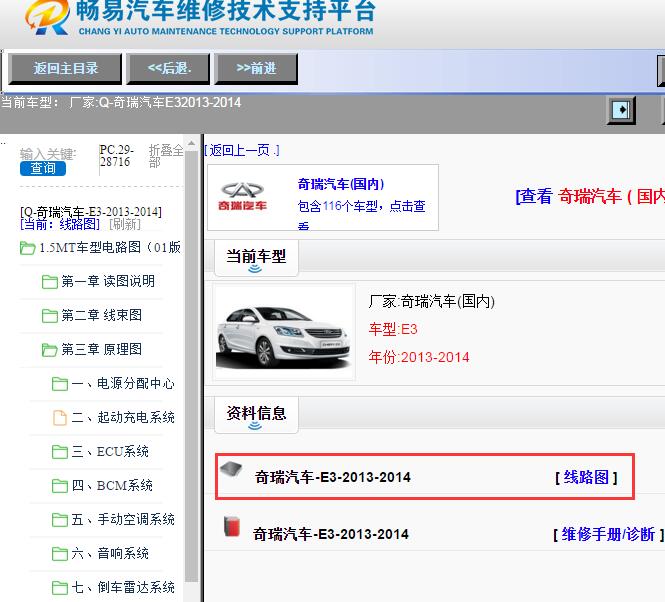Select tree item 一、电源分配中心

[x=123, y=384]
